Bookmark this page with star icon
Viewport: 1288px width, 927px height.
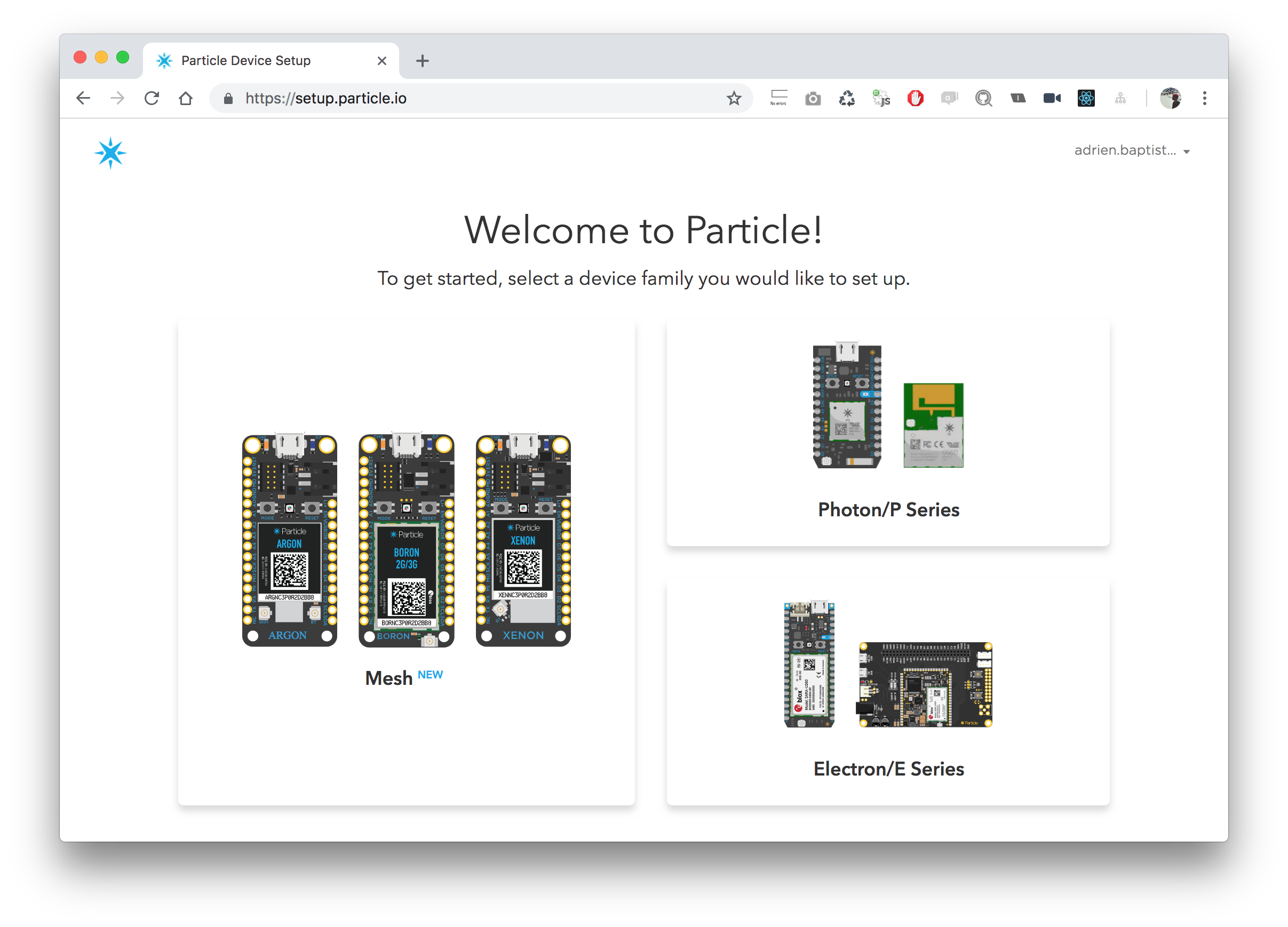[x=734, y=98]
